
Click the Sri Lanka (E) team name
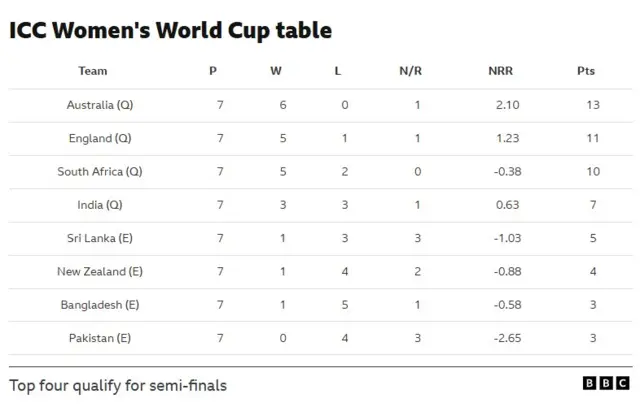(99, 238)
